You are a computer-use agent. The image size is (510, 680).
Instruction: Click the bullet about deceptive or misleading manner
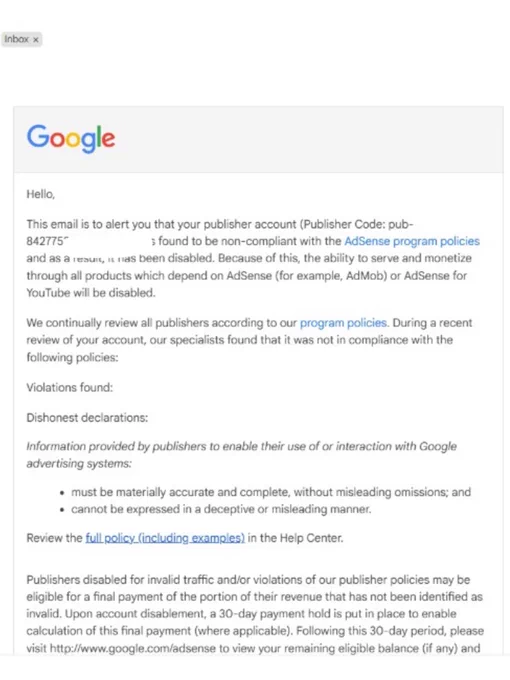pyautogui.click(x=221, y=509)
